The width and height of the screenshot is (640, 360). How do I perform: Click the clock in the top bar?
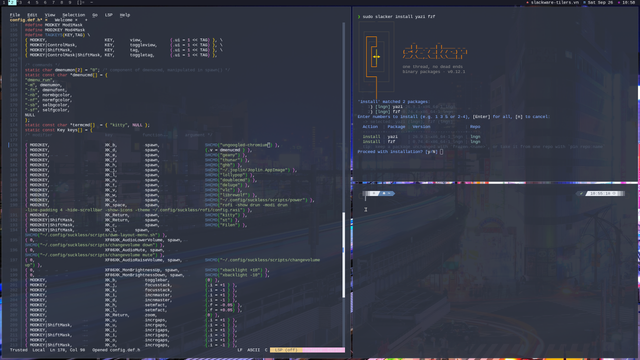pos(629,2)
